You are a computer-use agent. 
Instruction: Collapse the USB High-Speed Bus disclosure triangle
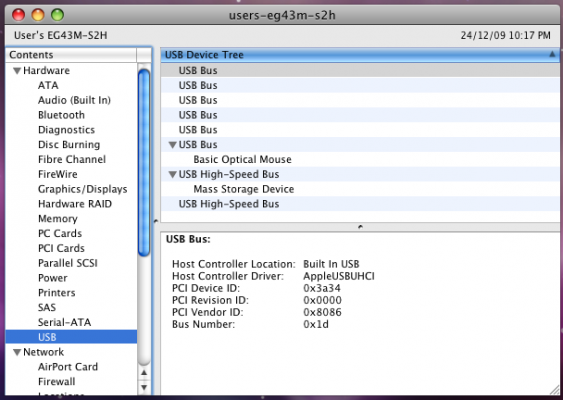173,175
